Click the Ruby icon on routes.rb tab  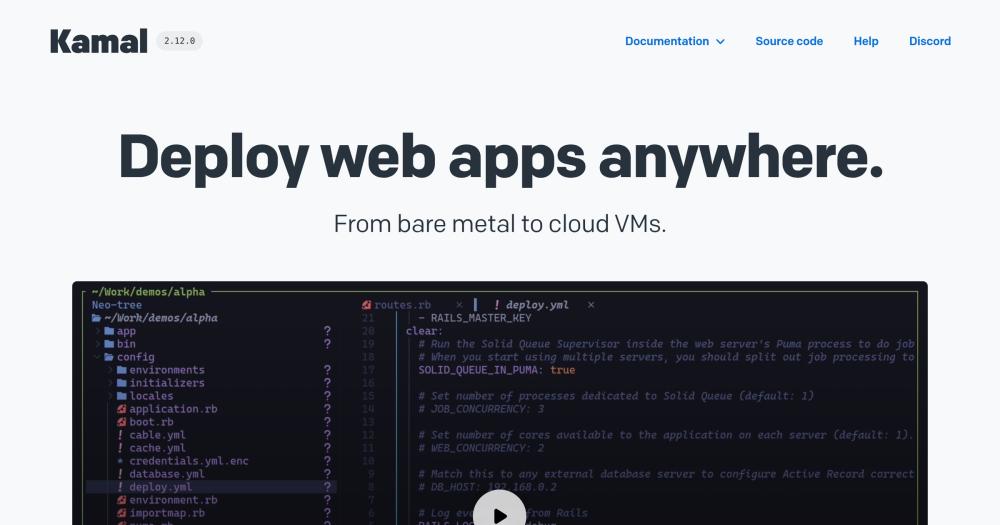click(x=366, y=305)
